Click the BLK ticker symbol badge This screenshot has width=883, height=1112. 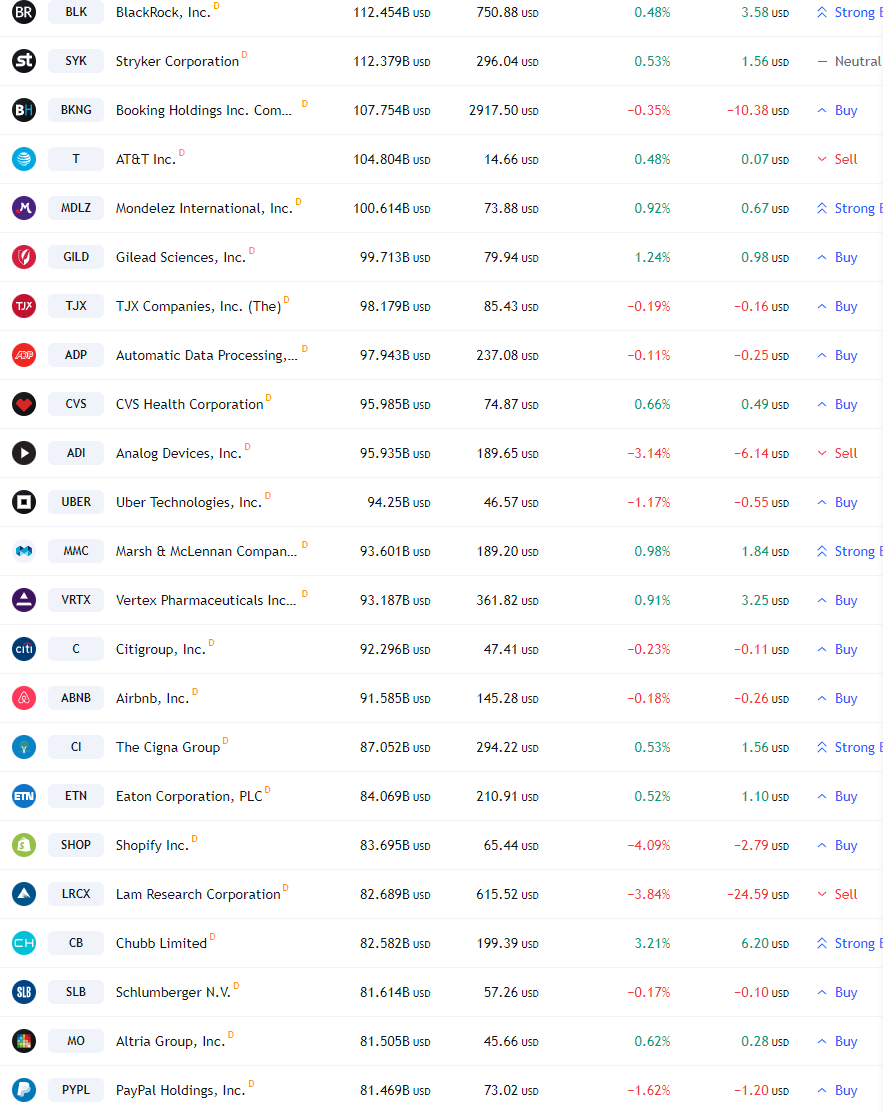coord(76,12)
